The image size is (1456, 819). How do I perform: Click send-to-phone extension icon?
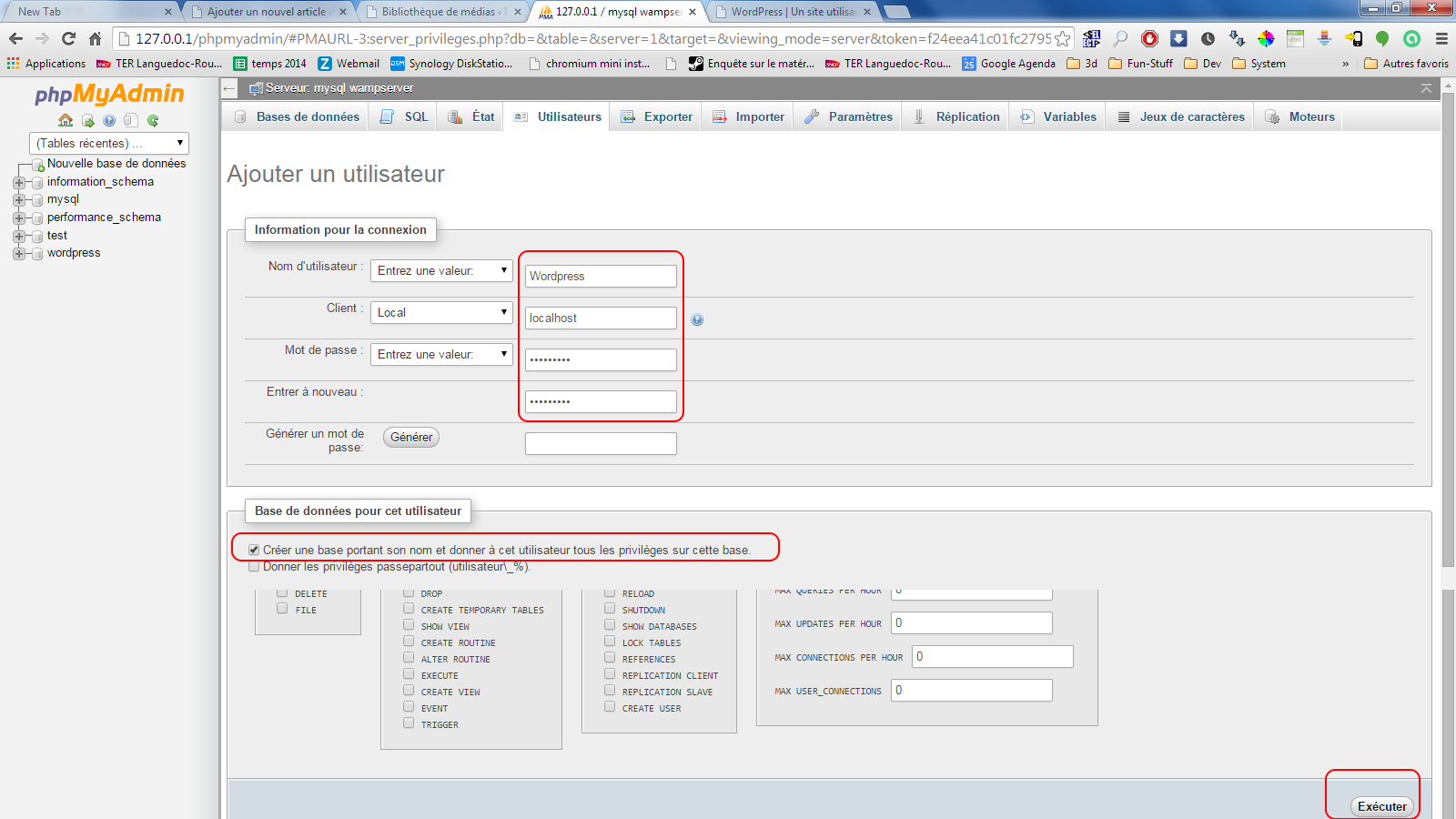[x=1353, y=38]
